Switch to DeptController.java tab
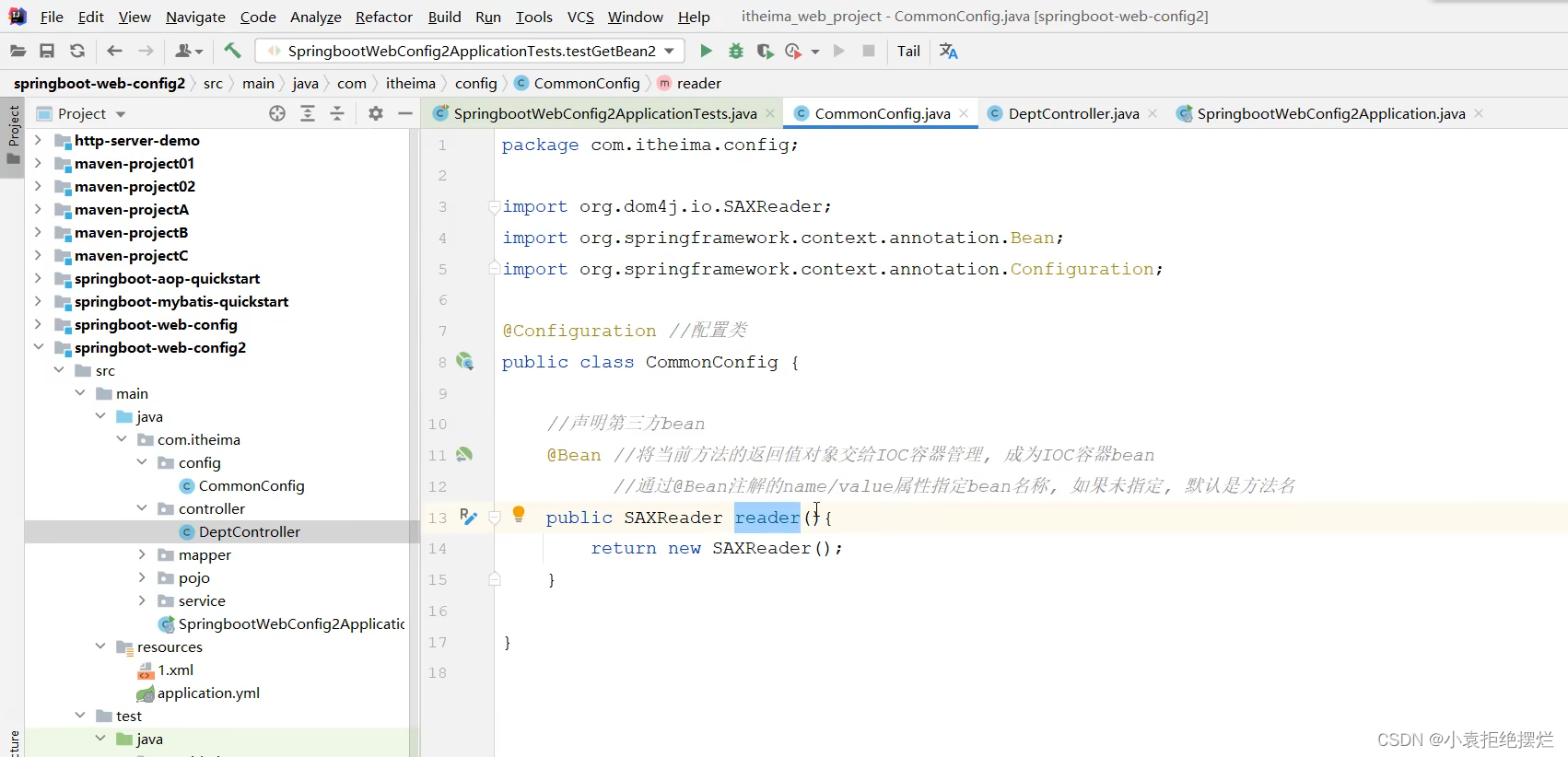This screenshot has width=1568, height=757. pos(1073,113)
